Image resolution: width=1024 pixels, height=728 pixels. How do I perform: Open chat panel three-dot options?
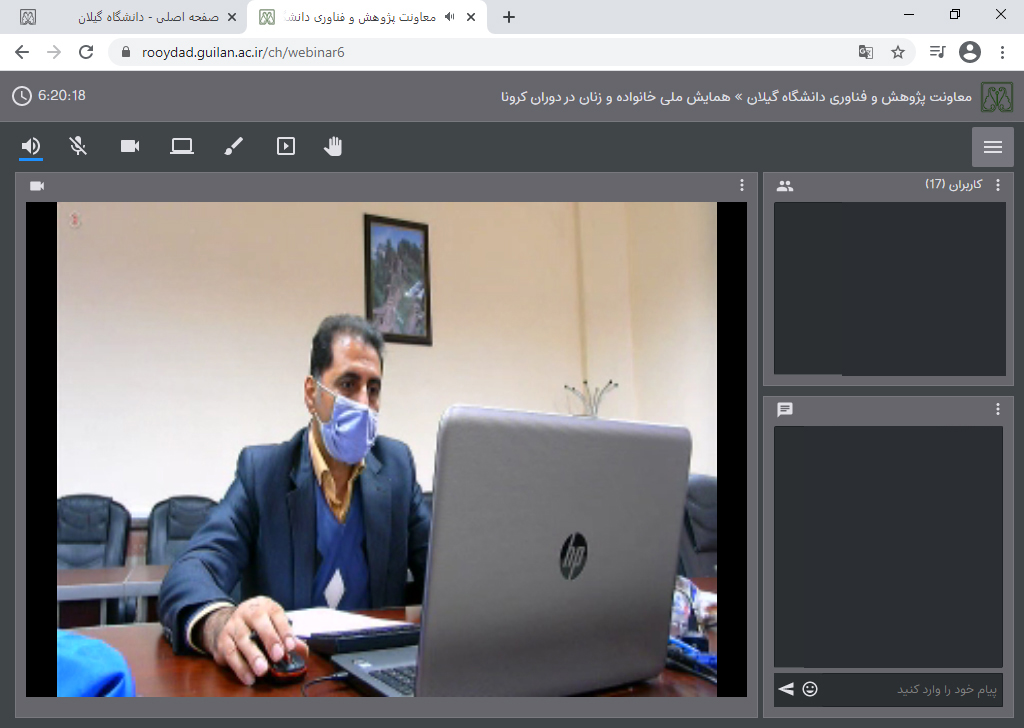997,409
